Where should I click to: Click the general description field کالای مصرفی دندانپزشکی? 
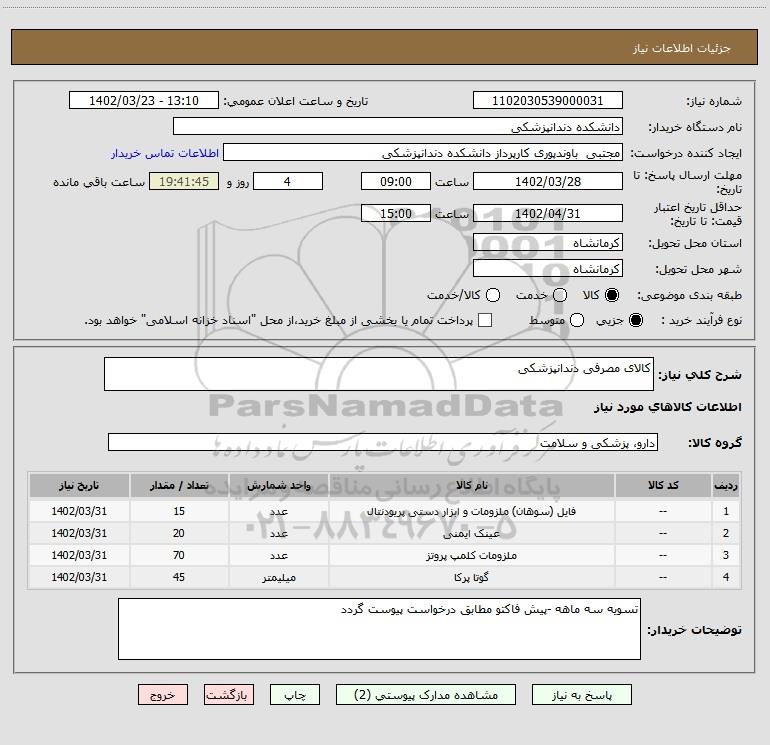(379, 374)
